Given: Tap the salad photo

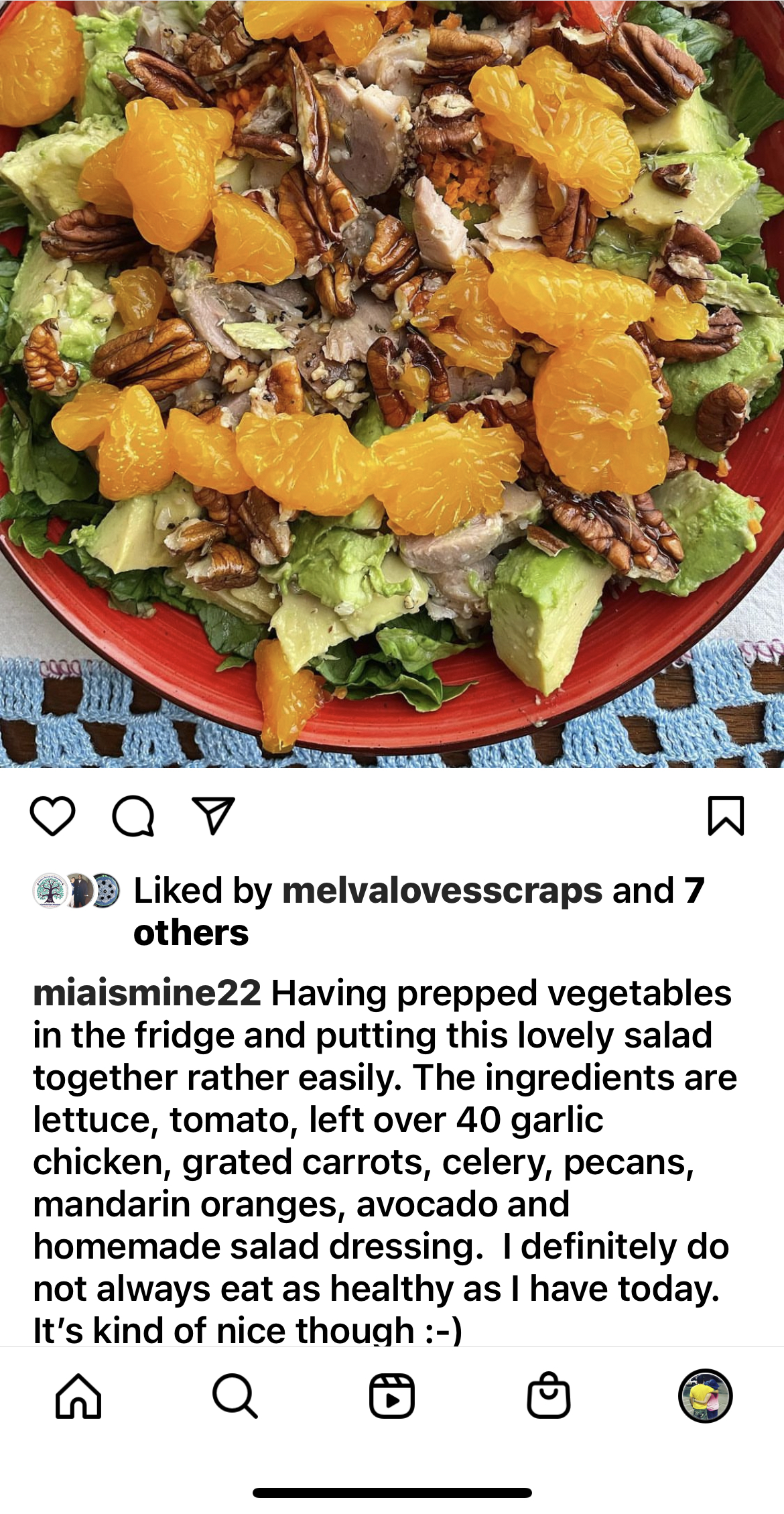Looking at the screenshot, I should [x=392, y=383].
